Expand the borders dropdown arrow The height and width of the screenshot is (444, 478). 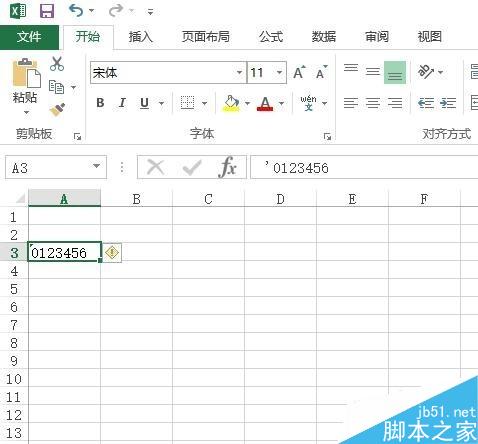click(x=205, y=103)
